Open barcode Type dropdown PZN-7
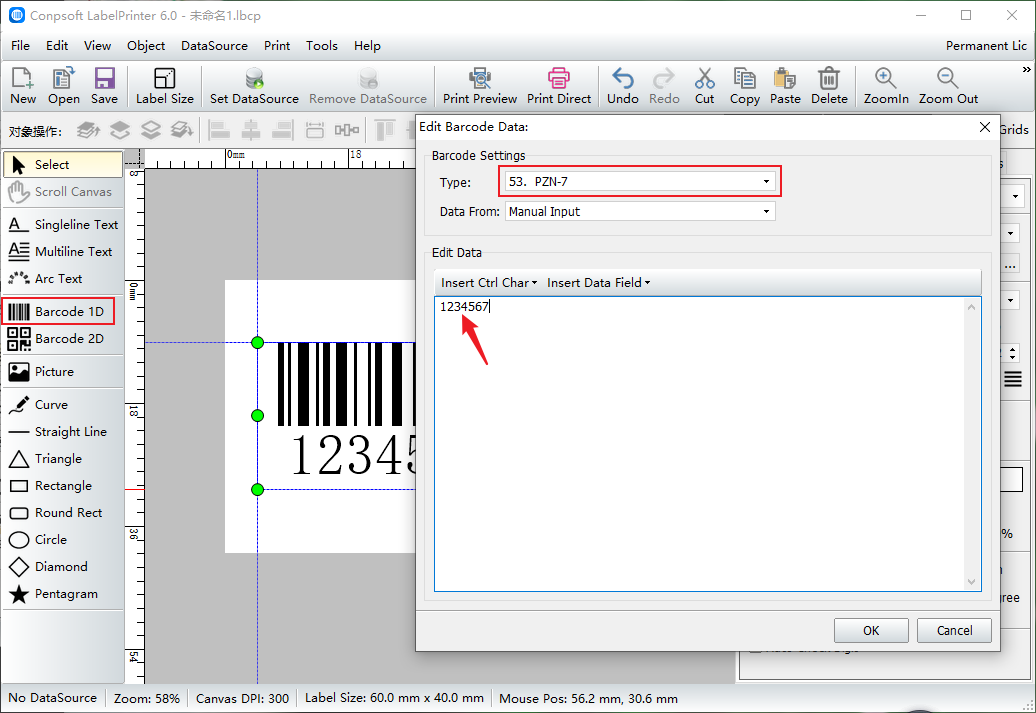 point(640,181)
